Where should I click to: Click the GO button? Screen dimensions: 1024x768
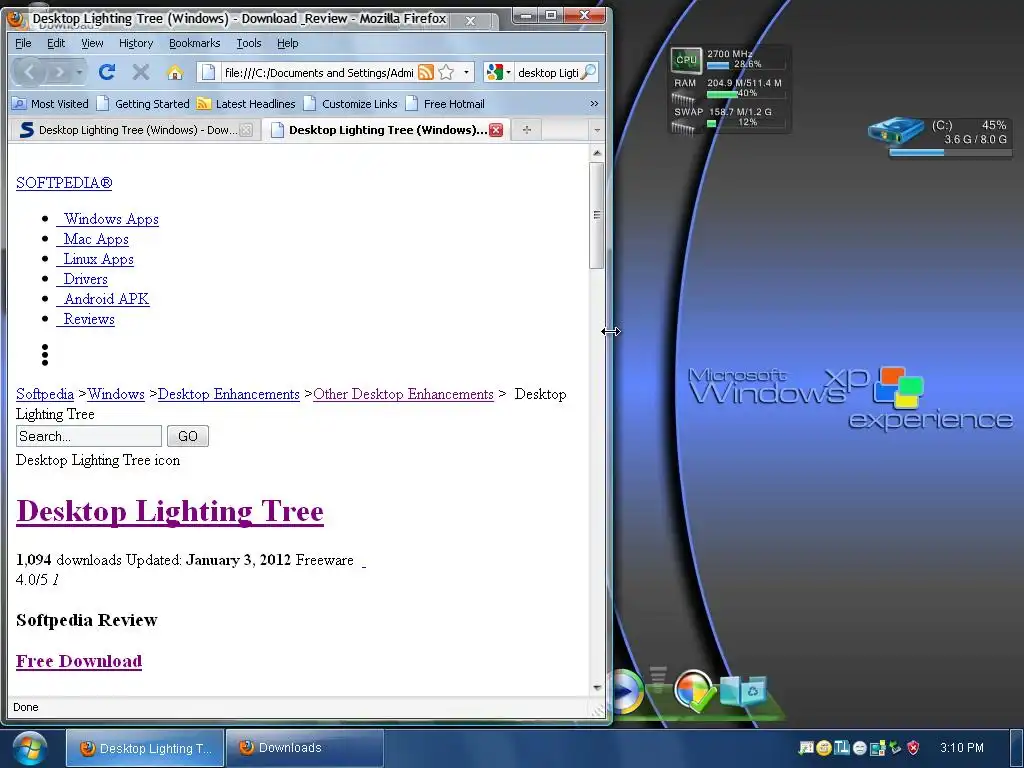tap(188, 436)
